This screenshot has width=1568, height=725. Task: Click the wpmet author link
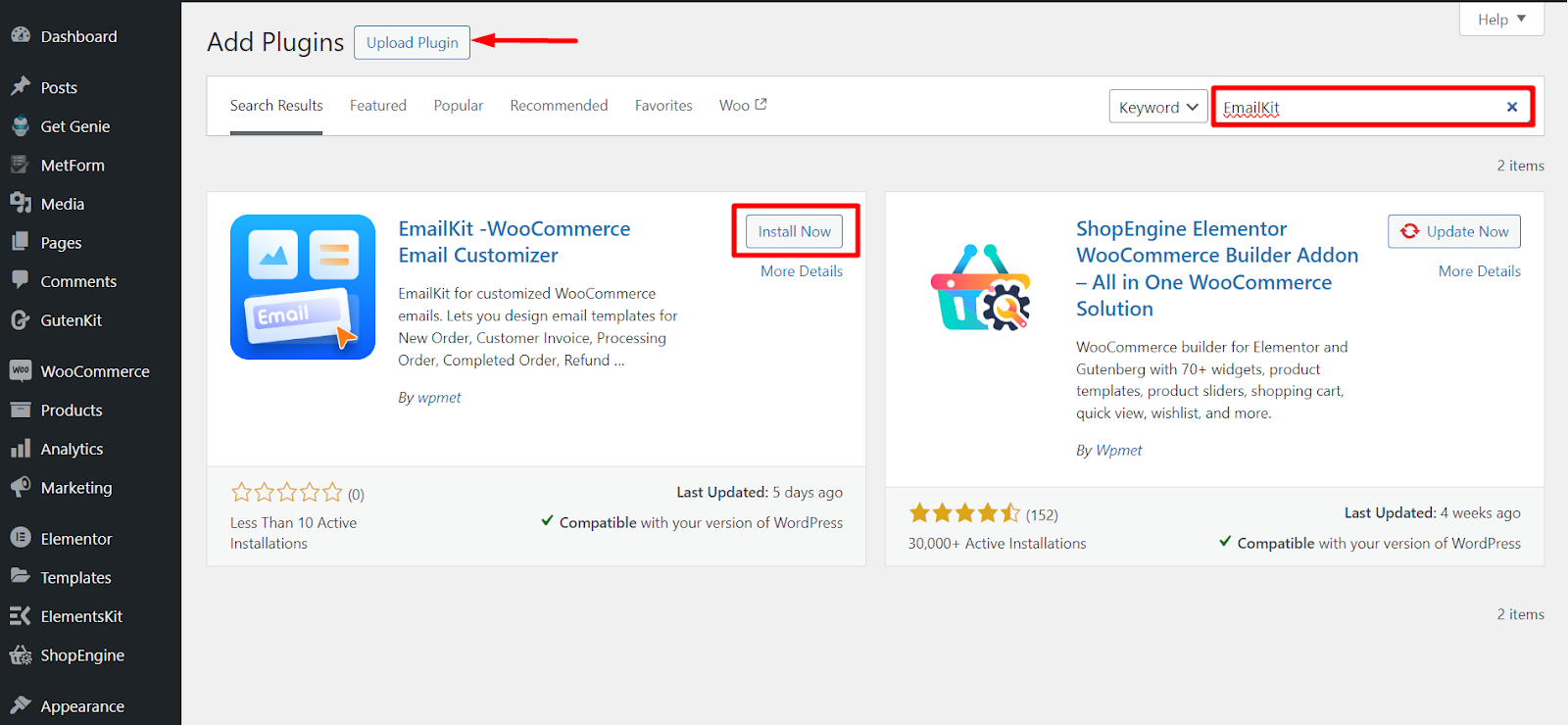click(439, 398)
